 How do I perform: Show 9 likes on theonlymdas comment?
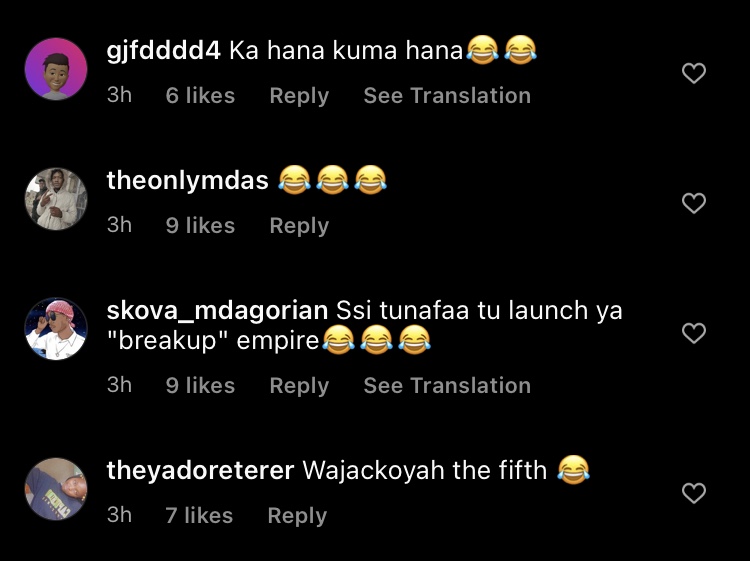pos(200,226)
